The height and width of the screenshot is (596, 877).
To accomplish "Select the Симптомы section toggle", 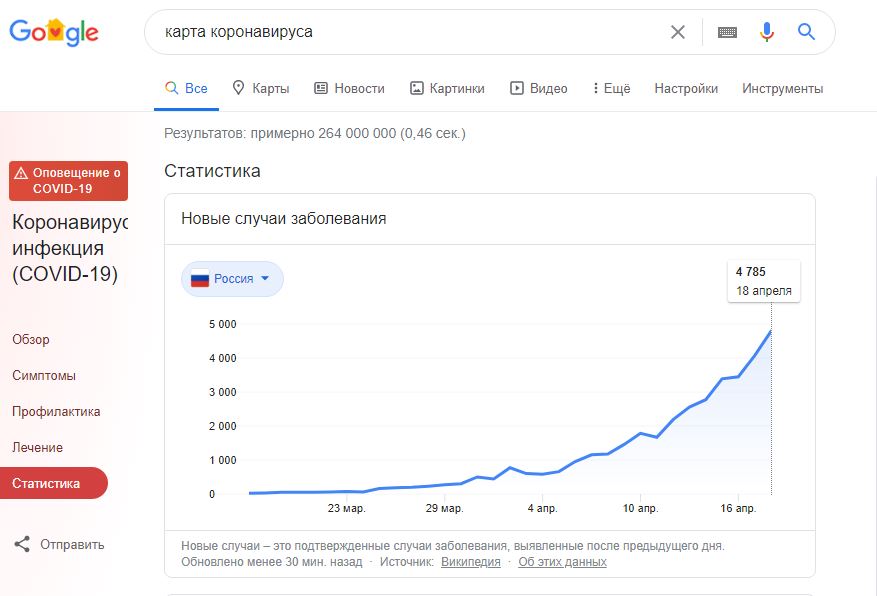I will [43, 375].
